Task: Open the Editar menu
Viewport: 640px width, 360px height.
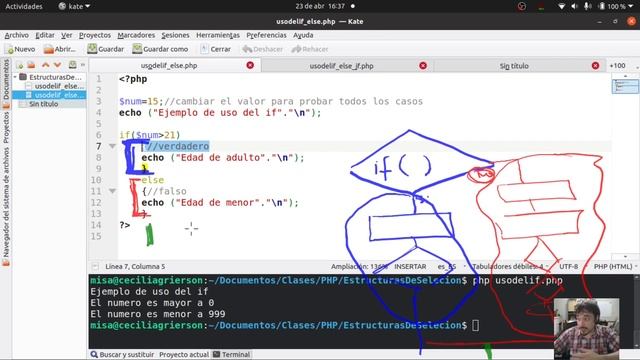Action: pos(44,36)
